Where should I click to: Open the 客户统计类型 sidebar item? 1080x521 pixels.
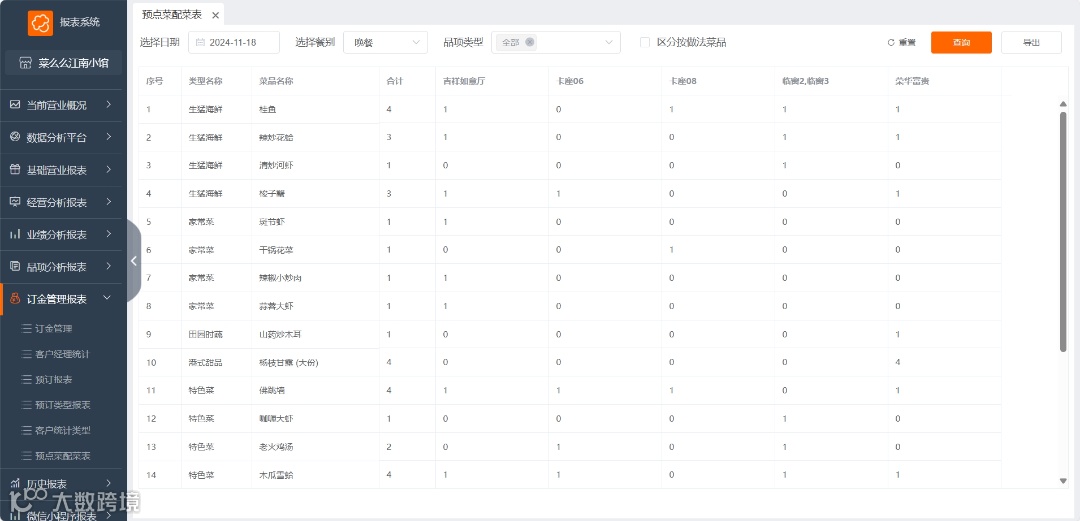(63, 431)
